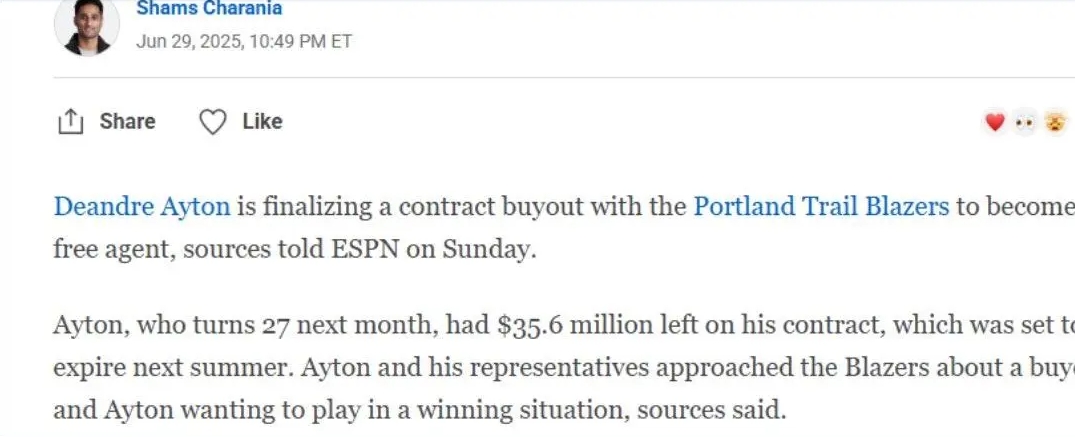Click "sources said" ending the last paragraph

pos(711,410)
